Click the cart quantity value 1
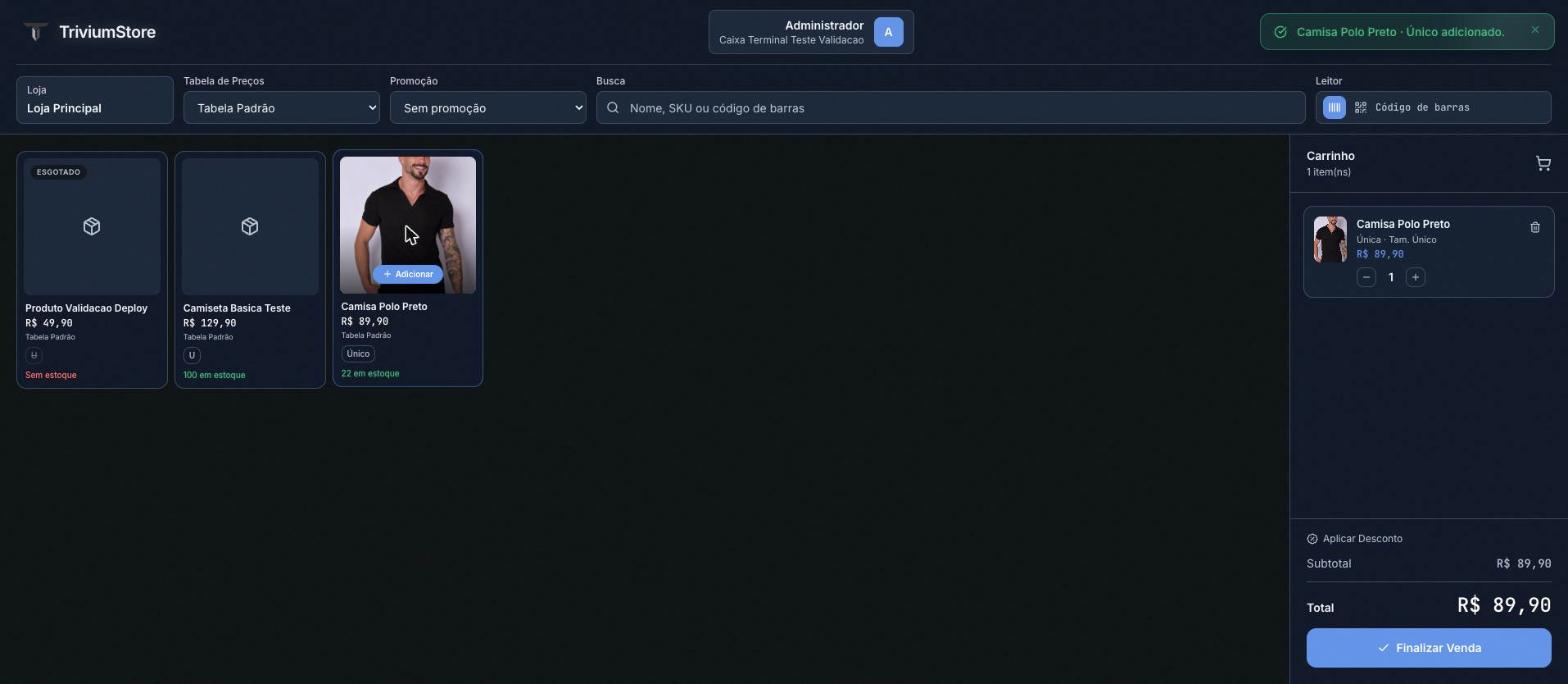Image resolution: width=1568 pixels, height=684 pixels. (x=1391, y=277)
